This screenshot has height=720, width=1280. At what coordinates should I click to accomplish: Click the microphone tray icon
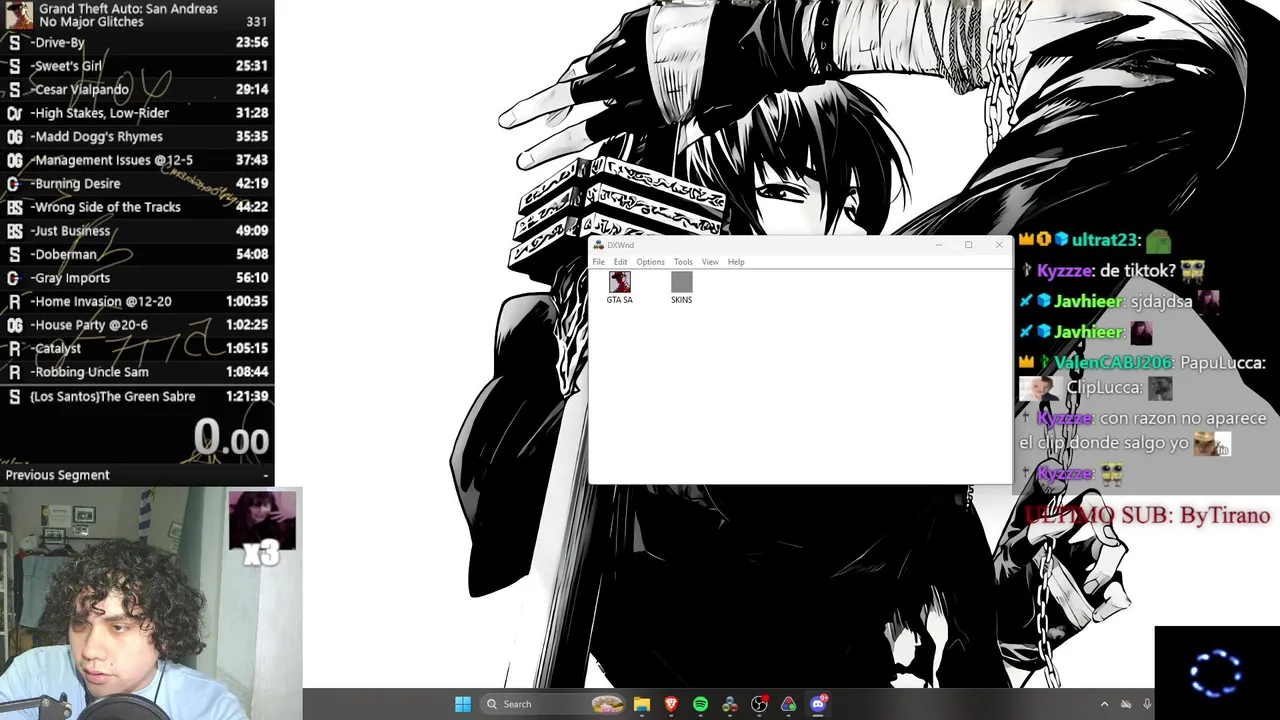tap(1147, 704)
